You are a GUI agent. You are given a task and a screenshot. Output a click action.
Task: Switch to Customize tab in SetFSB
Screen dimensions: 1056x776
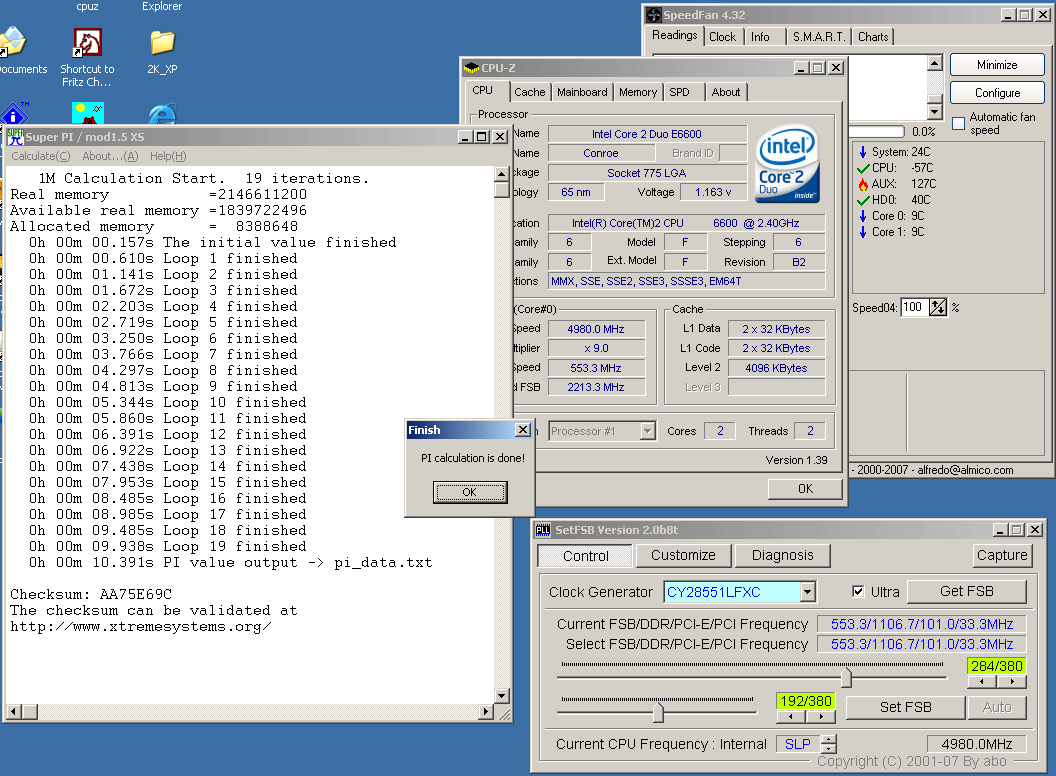click(x=683, y=555)
